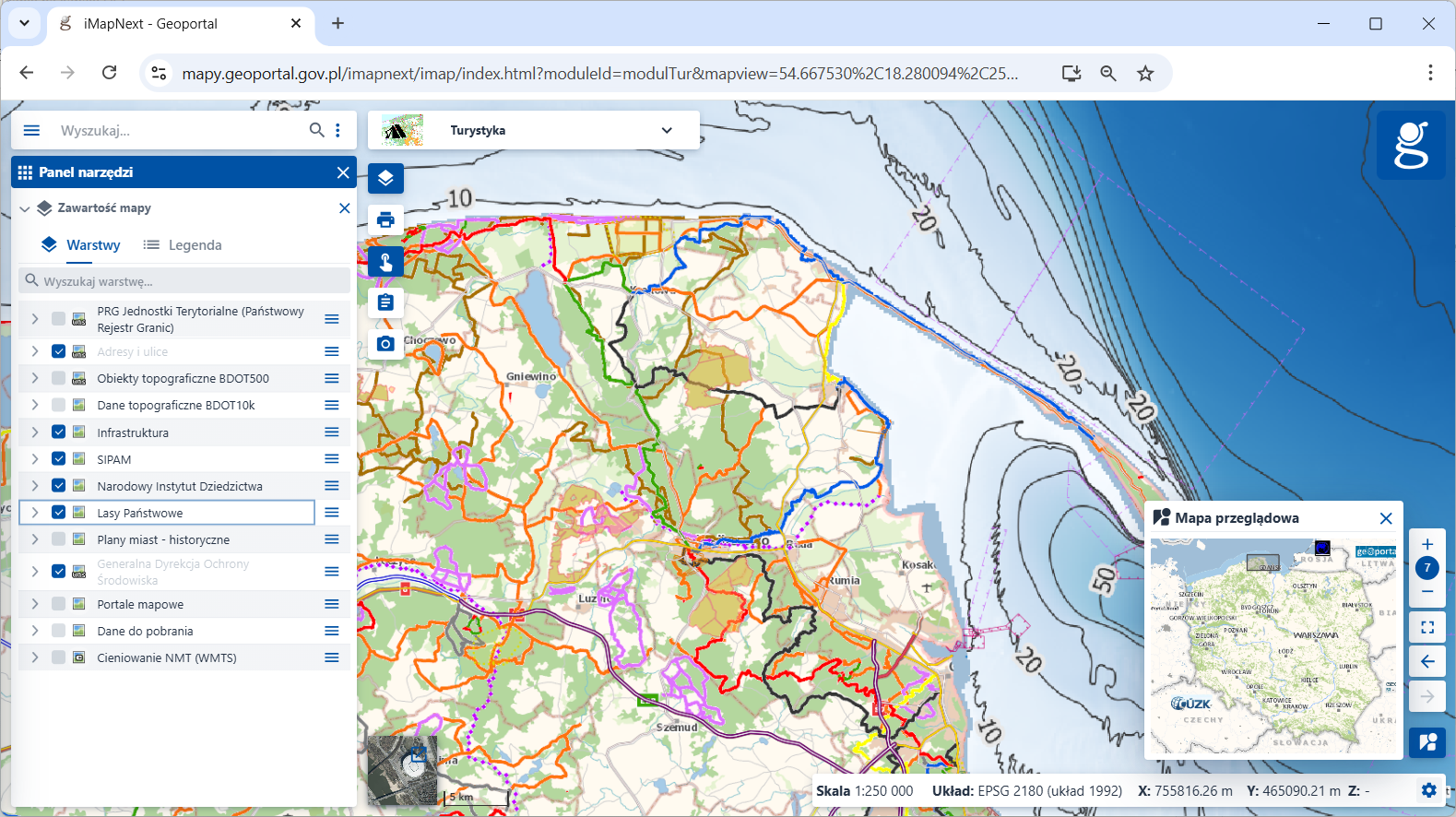1456x817 pixels.
Task: Enable the Portale mapowe layer checkbox
Action: pos(59,604)
